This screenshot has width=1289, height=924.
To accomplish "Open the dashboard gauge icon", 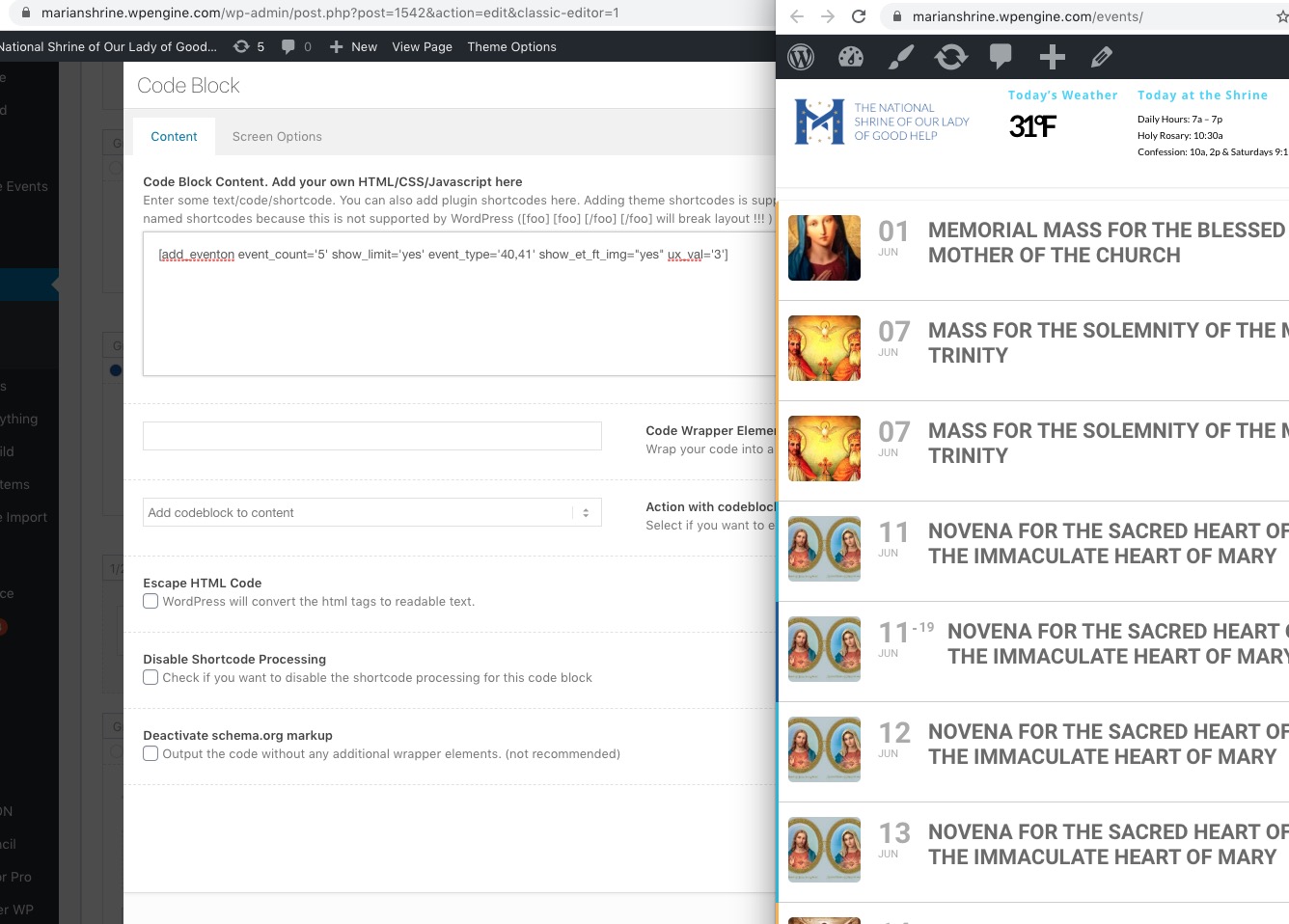I will [x=851, y=58].
